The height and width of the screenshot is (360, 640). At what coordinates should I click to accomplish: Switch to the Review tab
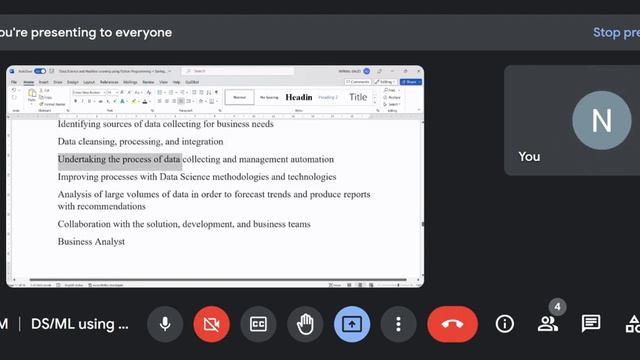click(148, 82)
